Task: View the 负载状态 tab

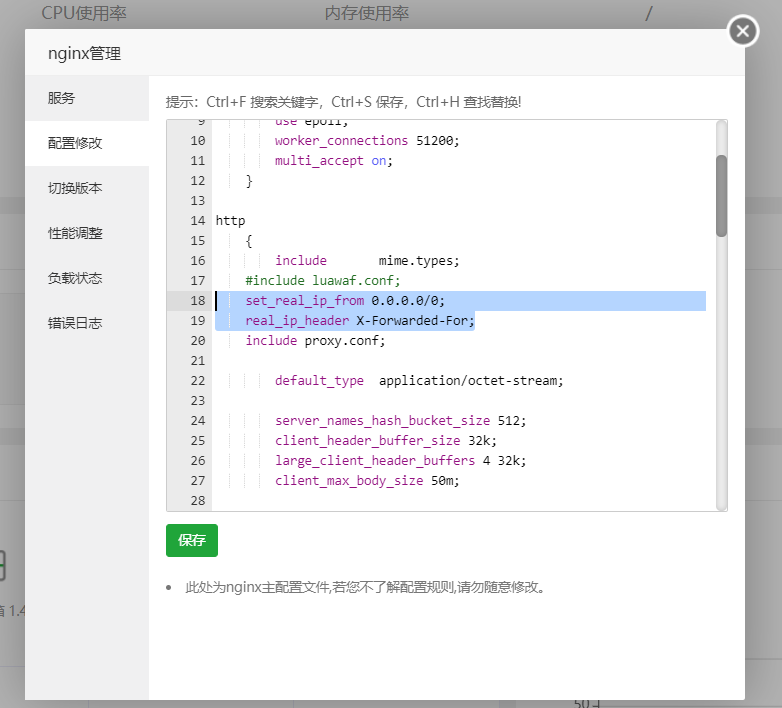Action: tap(87, 278)
